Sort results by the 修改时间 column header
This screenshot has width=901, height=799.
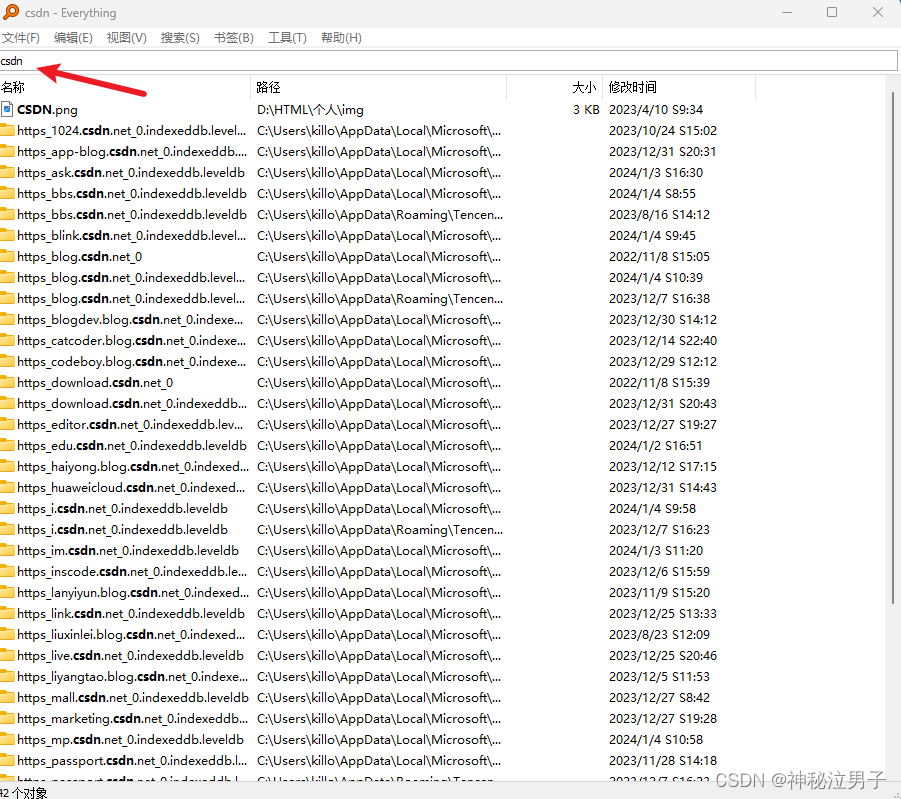[679, 87]
